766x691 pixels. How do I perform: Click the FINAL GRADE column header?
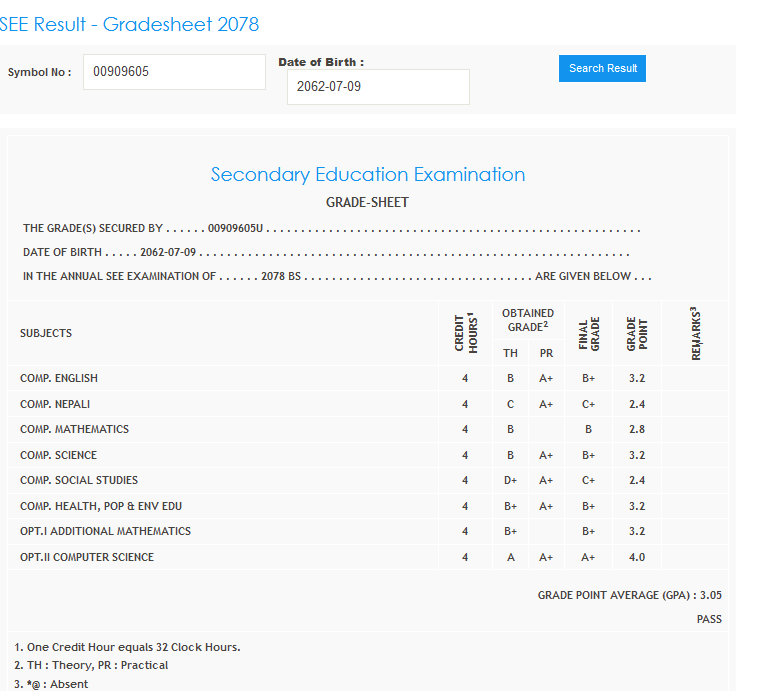588,333
